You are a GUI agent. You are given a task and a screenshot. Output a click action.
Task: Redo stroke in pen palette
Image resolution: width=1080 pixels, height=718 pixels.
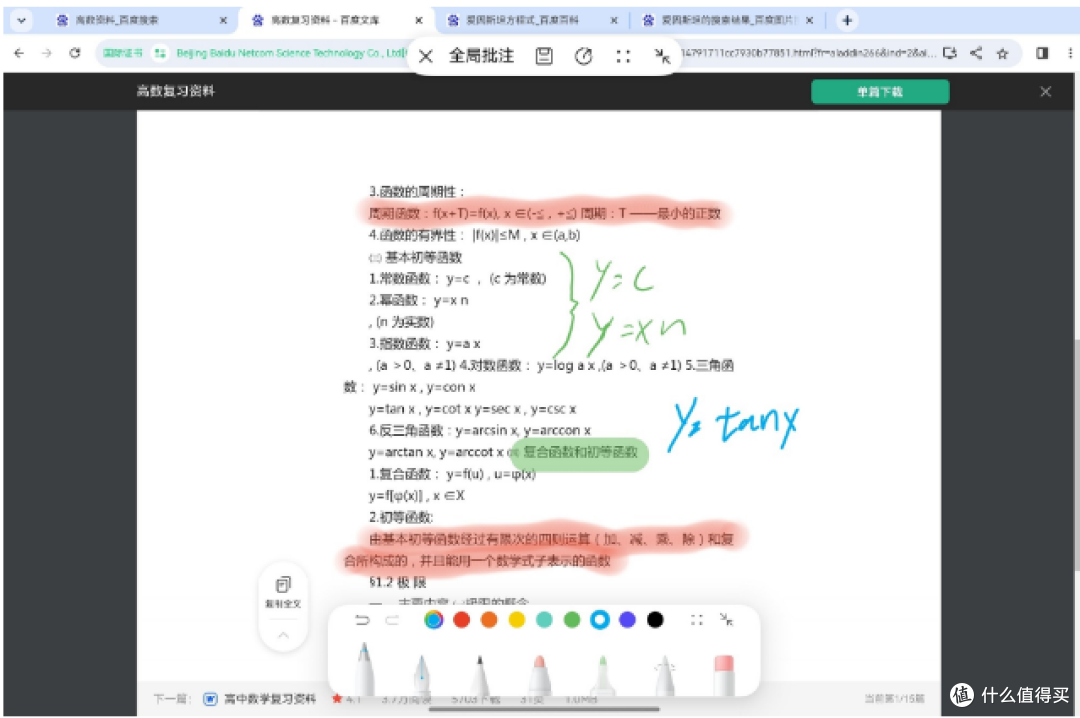click(392, 620)
